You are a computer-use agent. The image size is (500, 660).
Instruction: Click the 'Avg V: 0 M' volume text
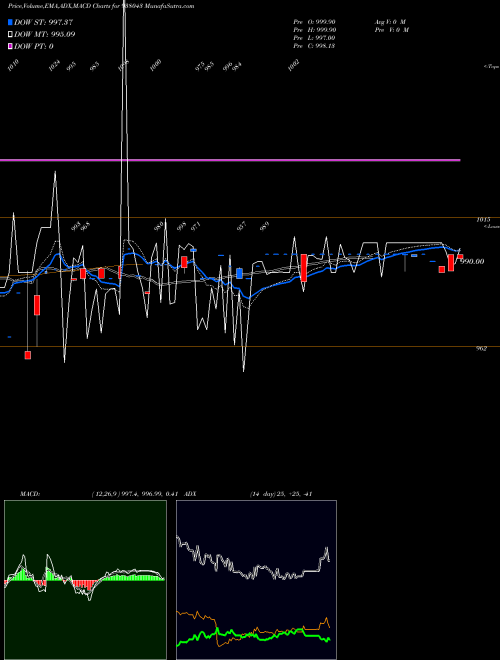(390, 21)
